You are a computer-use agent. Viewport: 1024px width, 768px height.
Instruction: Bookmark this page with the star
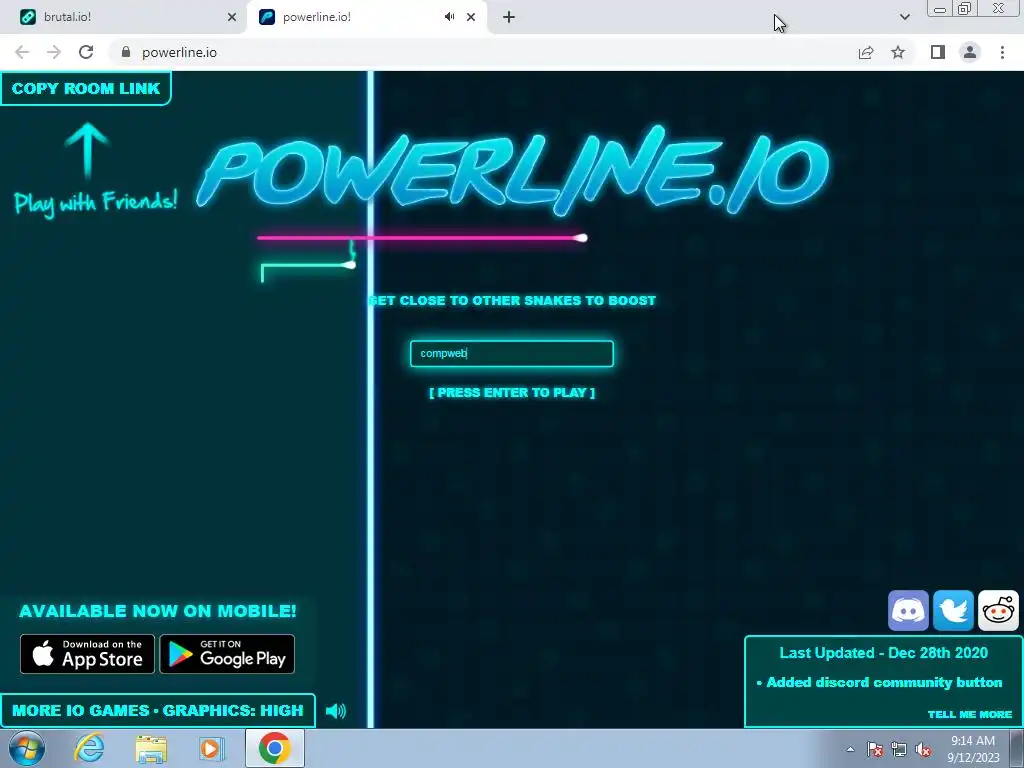[x=898, y=52]
